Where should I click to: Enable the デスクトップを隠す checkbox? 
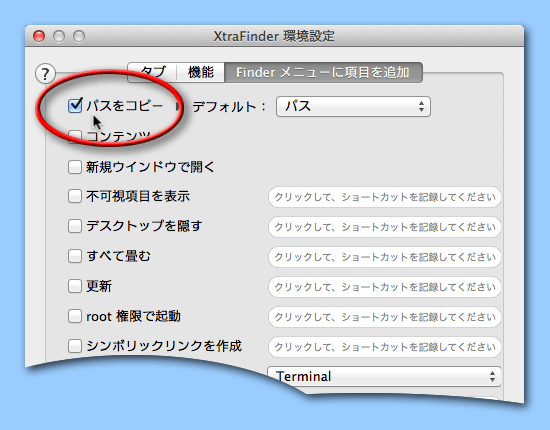[x=75, y=226]
